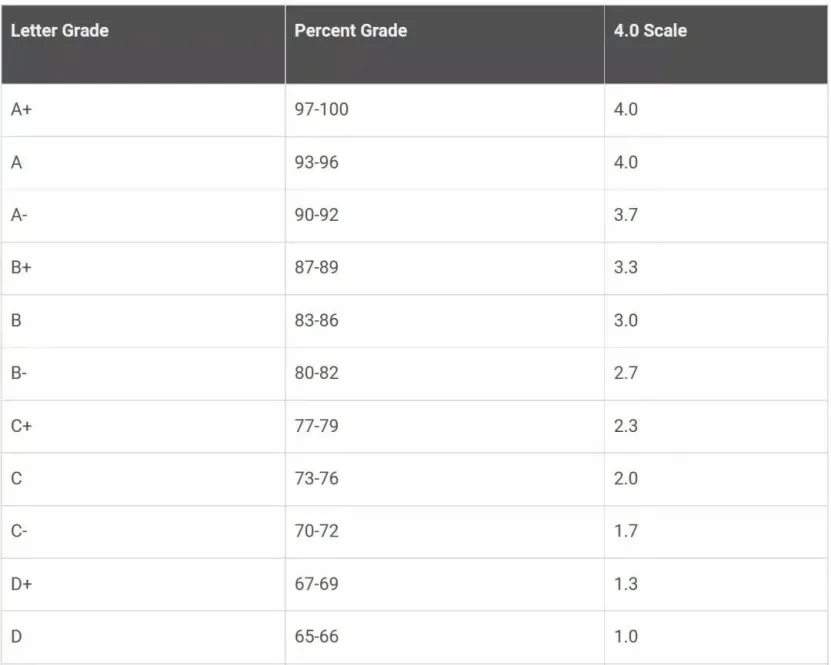
Task: Select the A+ letter grade cell
Action: point(22,110)
